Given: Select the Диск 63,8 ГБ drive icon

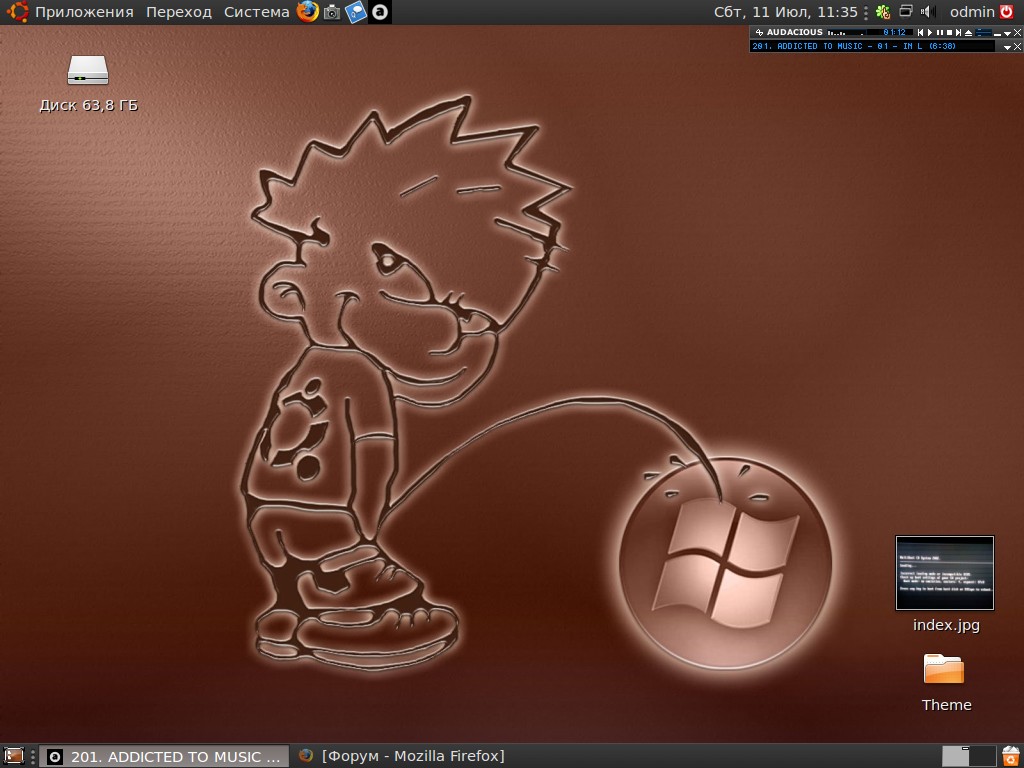Looking at the screenshot, I should click(88, 70).
